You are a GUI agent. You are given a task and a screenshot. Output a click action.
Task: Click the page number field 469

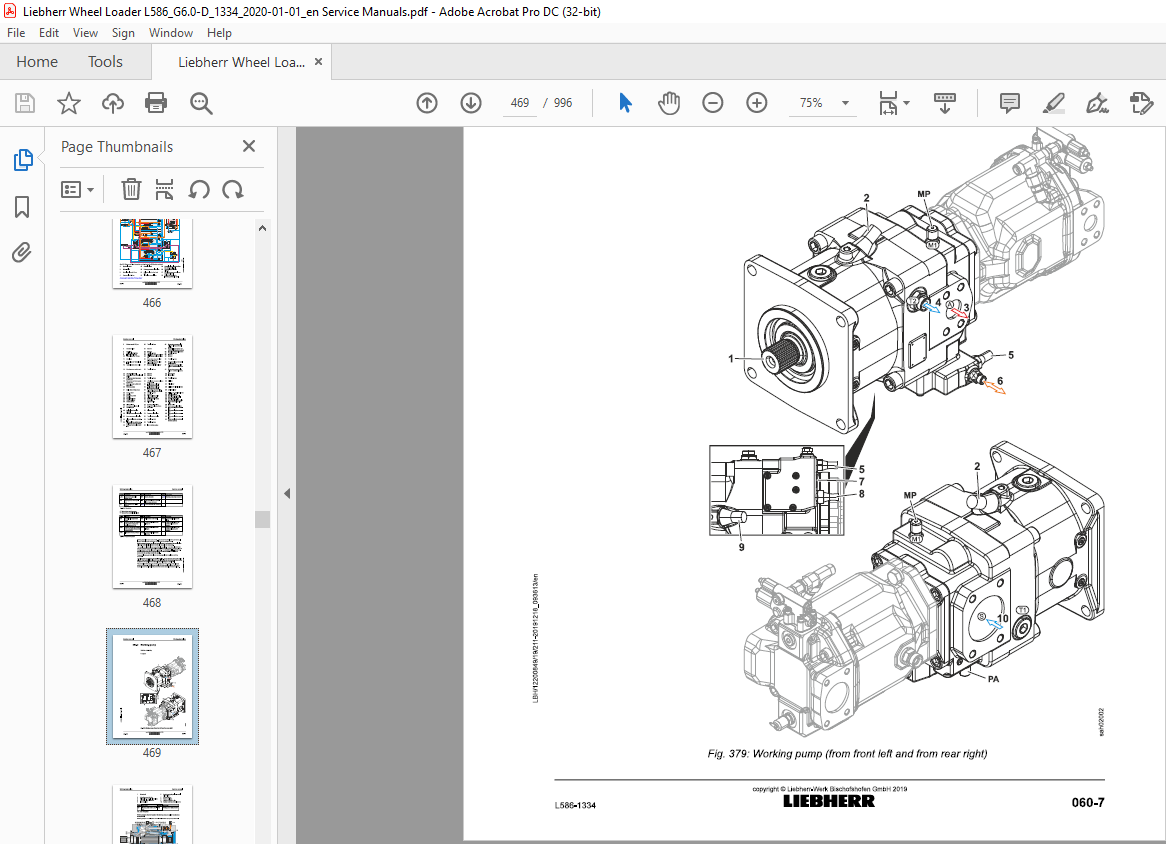click(x=520, y=103)
